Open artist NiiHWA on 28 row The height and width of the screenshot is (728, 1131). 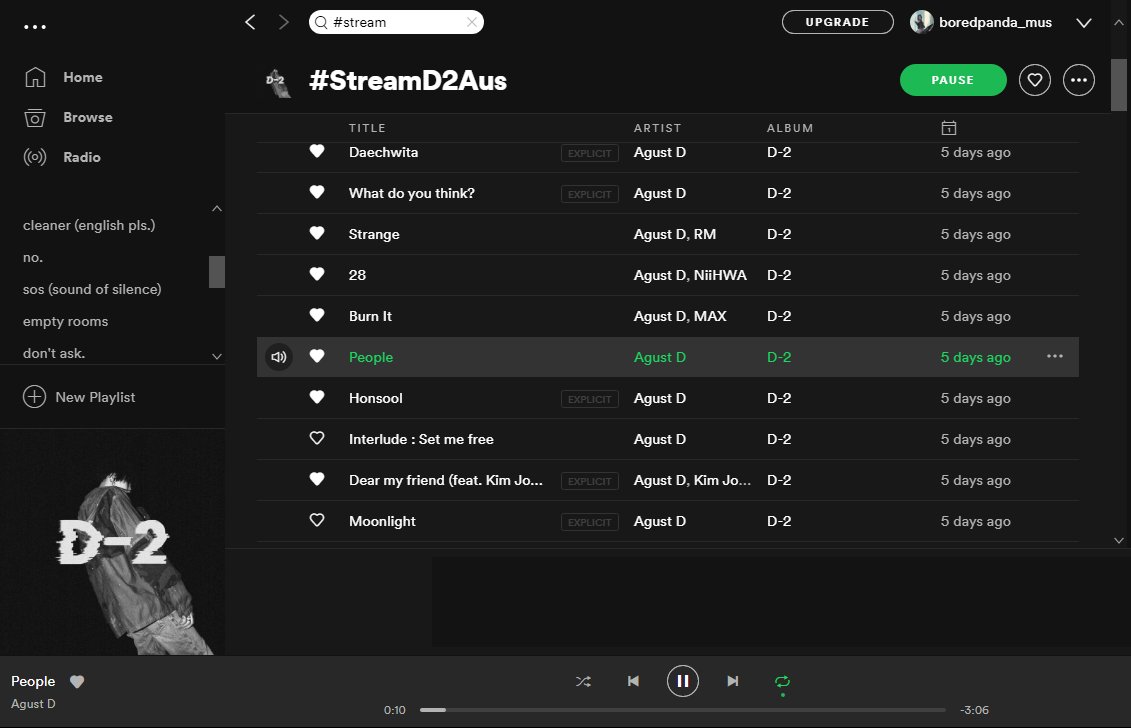coord(720,276)
